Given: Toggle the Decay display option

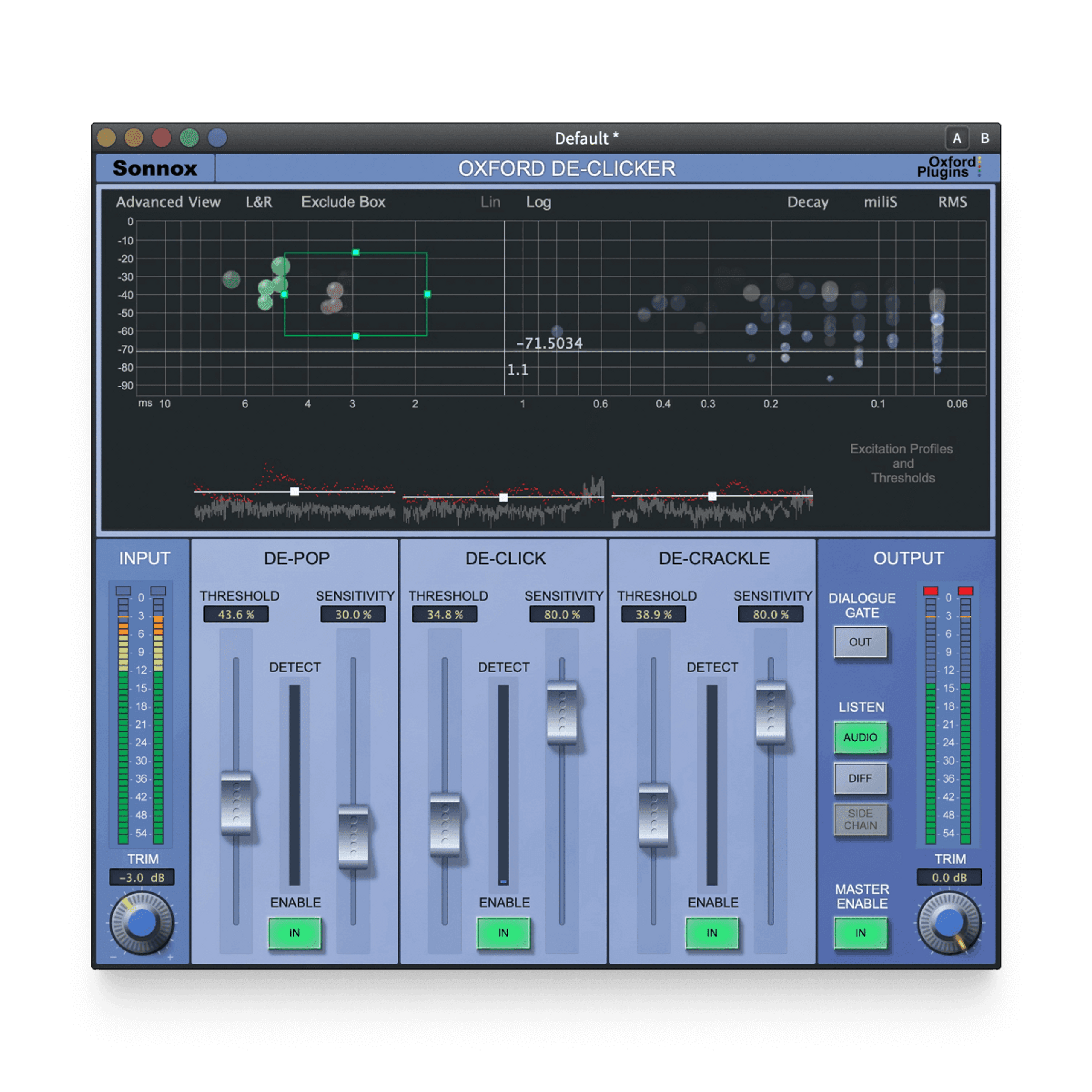Looking at the screenshot, I should (807, 202).
